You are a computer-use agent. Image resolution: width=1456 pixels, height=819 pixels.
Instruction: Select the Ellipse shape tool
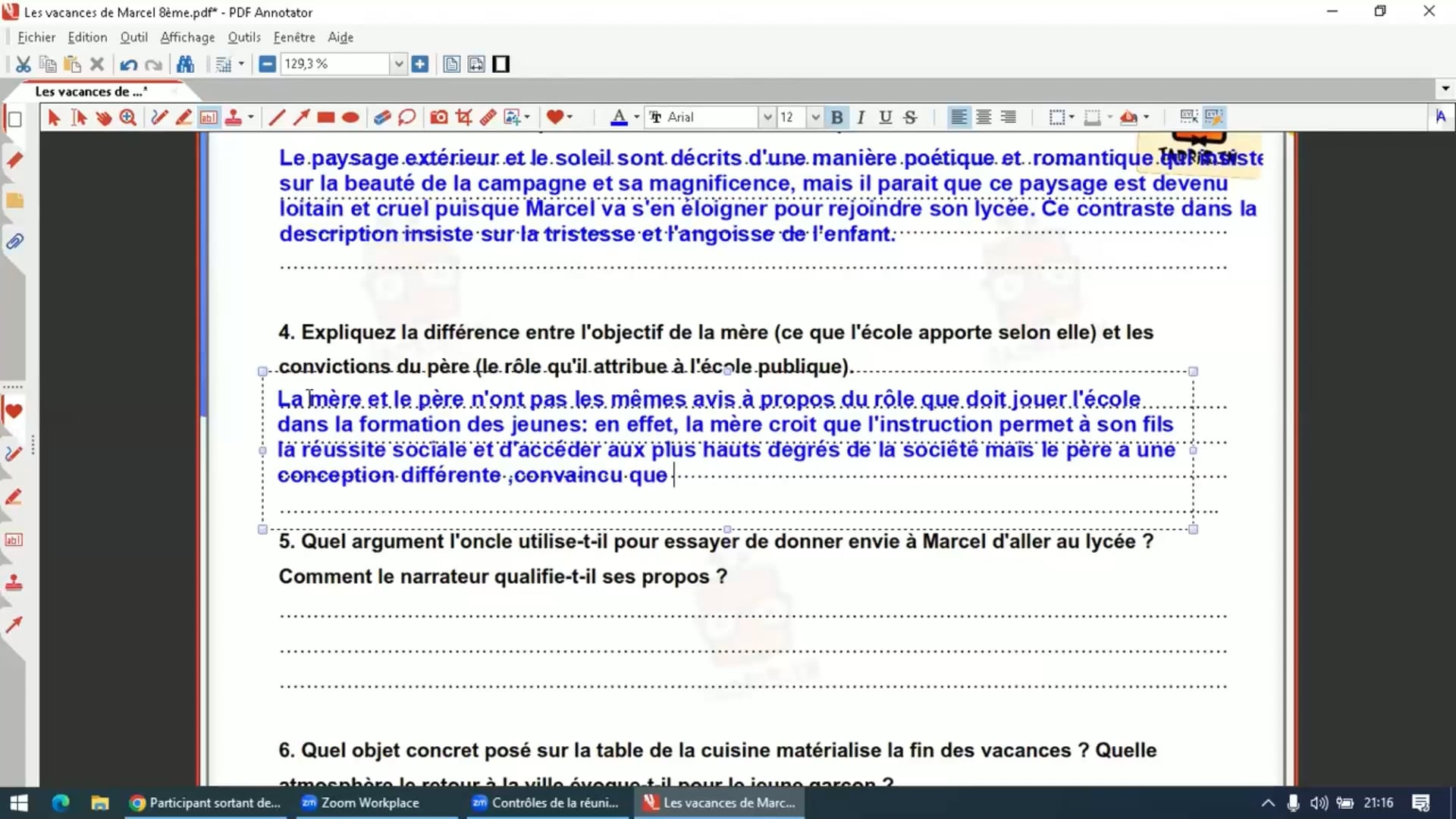350,118
